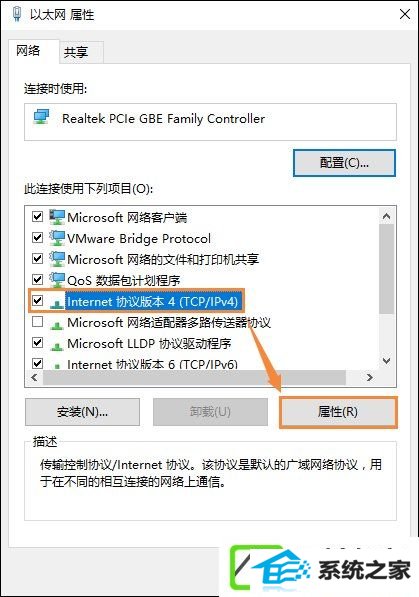Viewport: 419px width, 597px height.
Task: Switch to the 共享 tab
Action: tap(76, 52)
